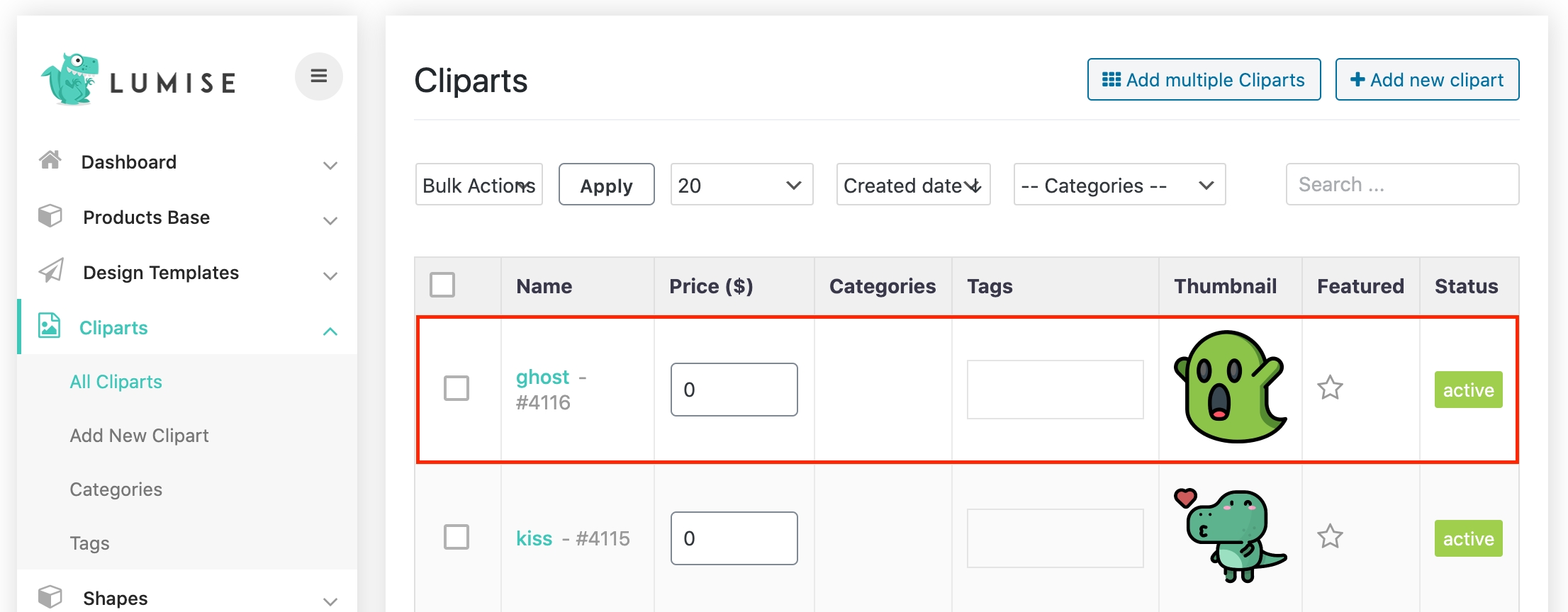Toggle the hamburger sidebar menu button
Image resolution: width=1568 pixels, height=612 pixels.
[x=318, y=76]
